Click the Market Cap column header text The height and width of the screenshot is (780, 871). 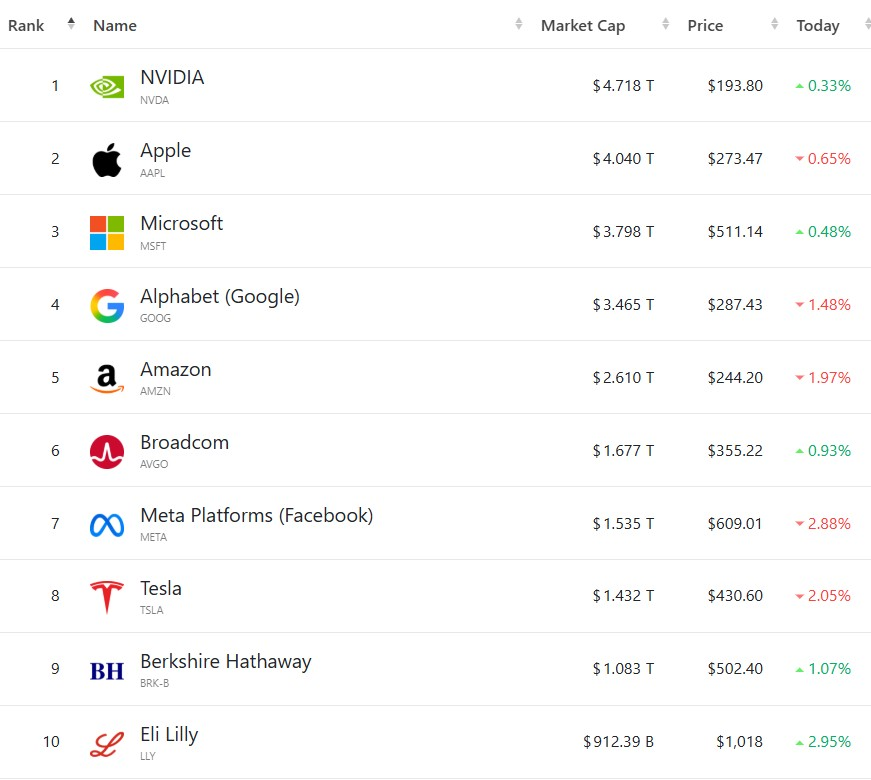583,26
